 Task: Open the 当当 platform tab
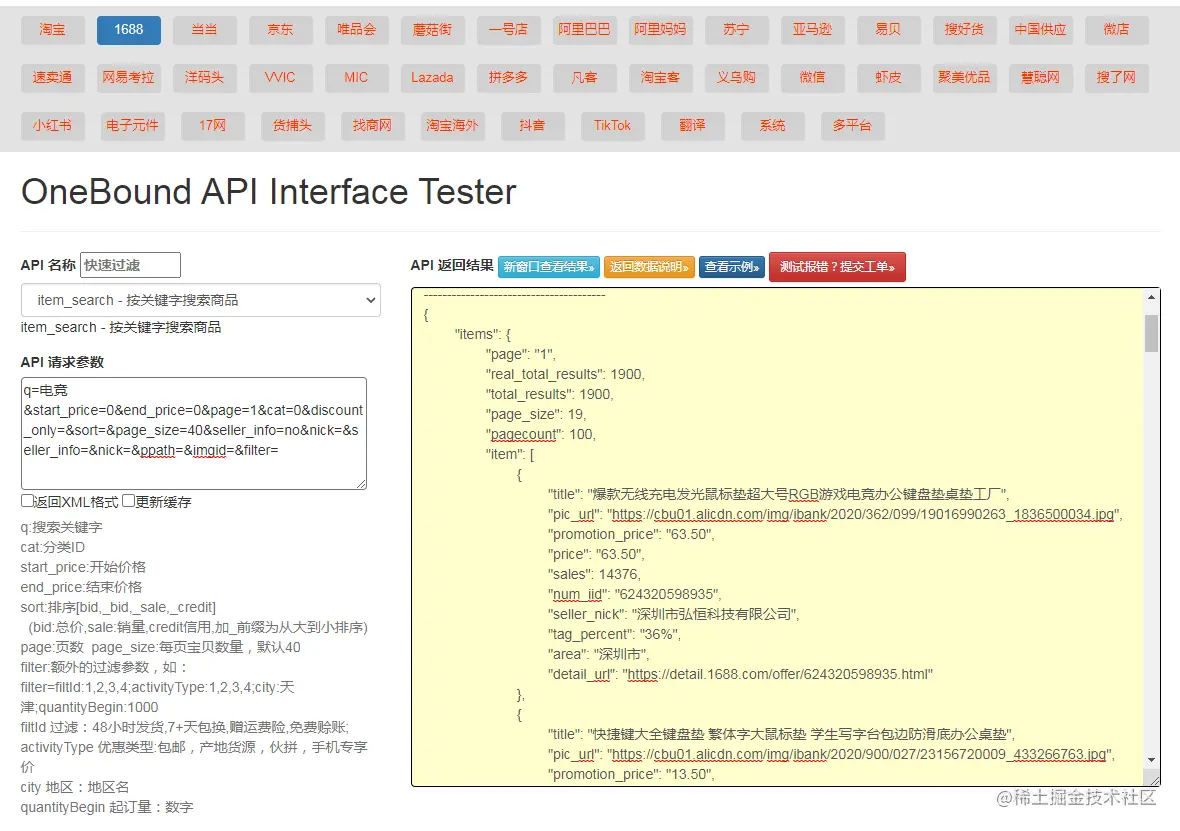pyautogui.click(x=205, y=29)
